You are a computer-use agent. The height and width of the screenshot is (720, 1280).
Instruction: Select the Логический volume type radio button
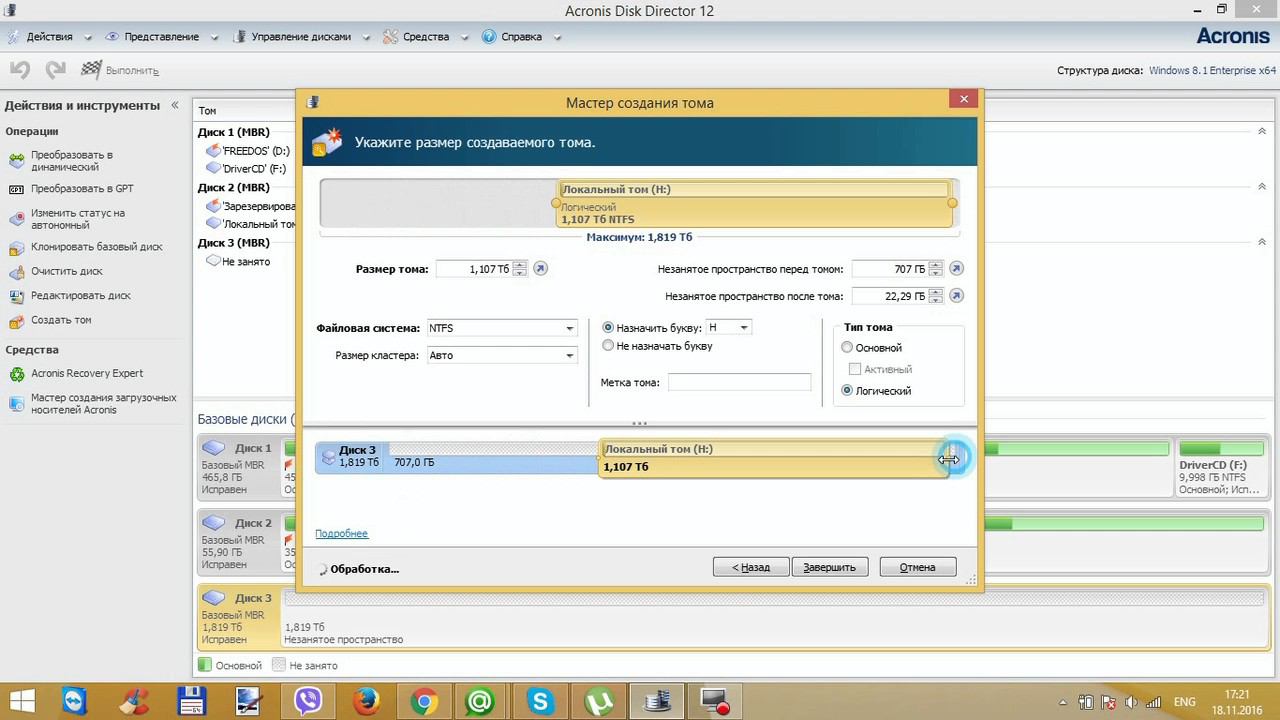click(847, 391)
